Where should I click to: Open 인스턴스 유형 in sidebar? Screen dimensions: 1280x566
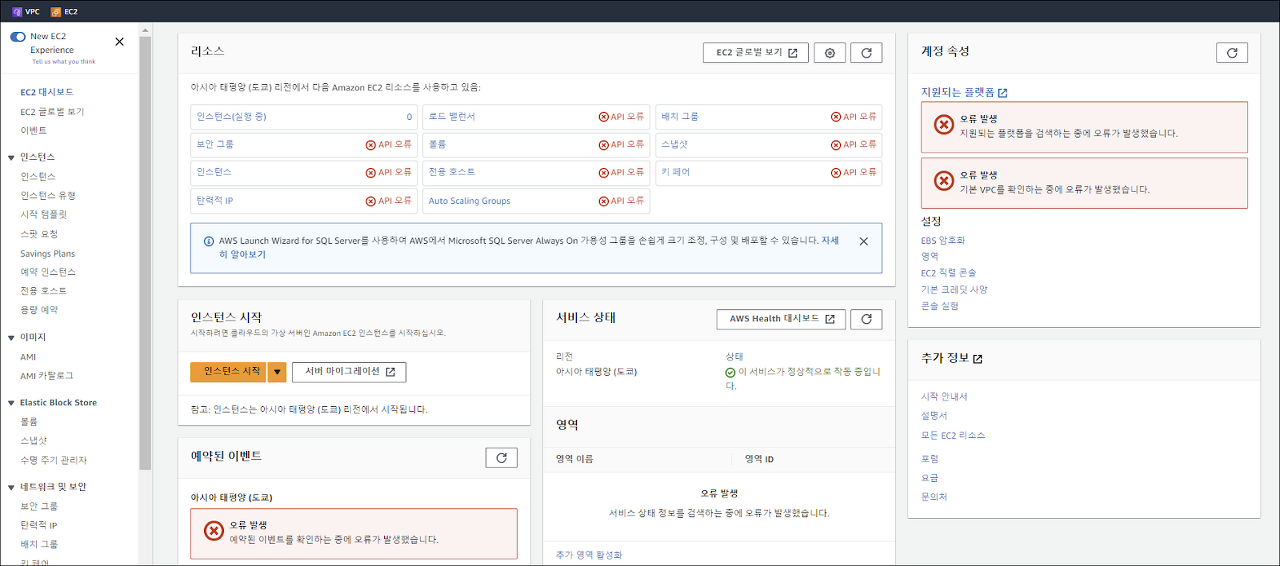(x=48, y=195)
